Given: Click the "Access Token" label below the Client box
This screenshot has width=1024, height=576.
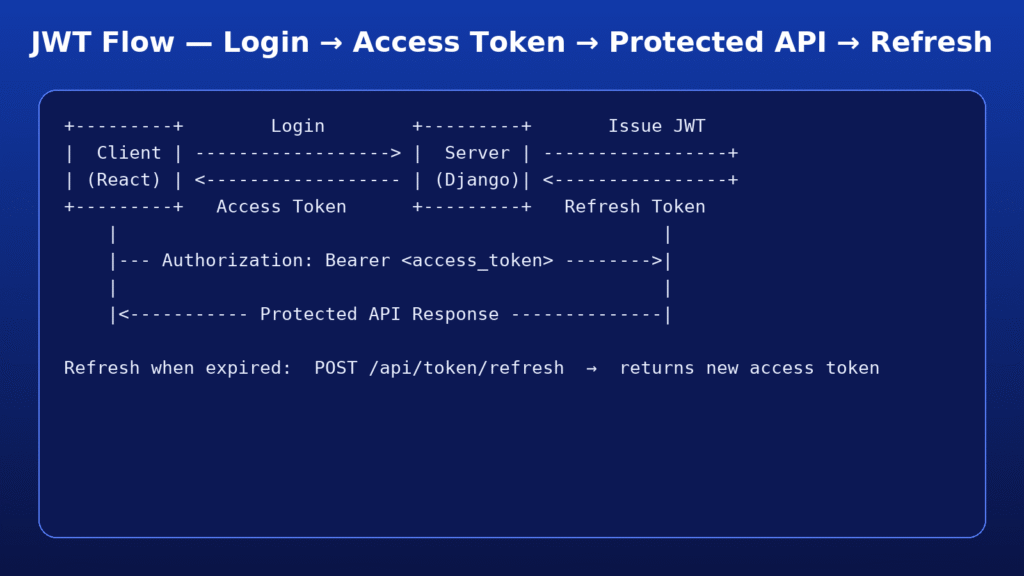Looking at the screenshot, I should coord(281,207).
